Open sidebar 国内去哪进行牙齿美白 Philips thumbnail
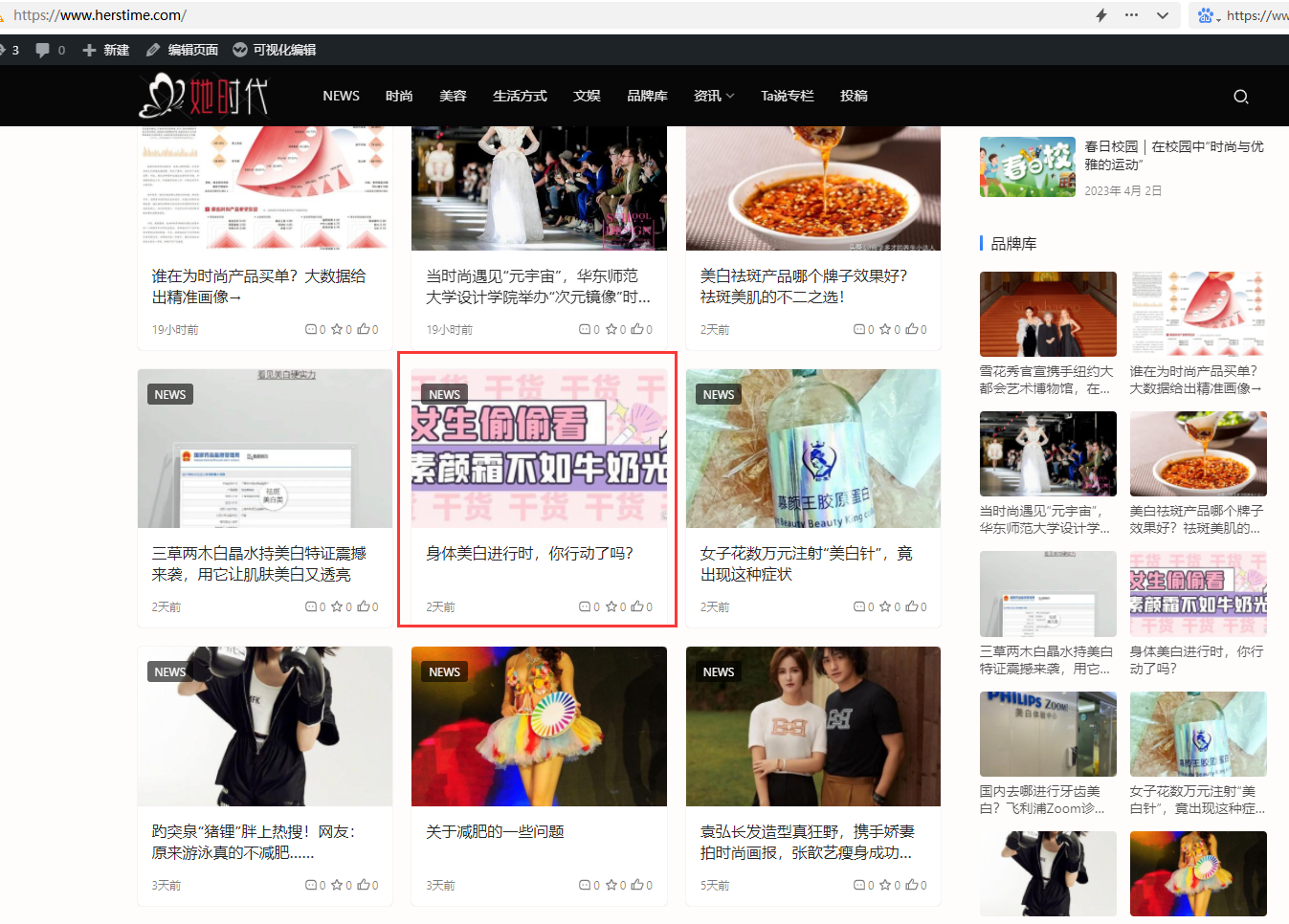The image size is (1289, 924). 1048,734
